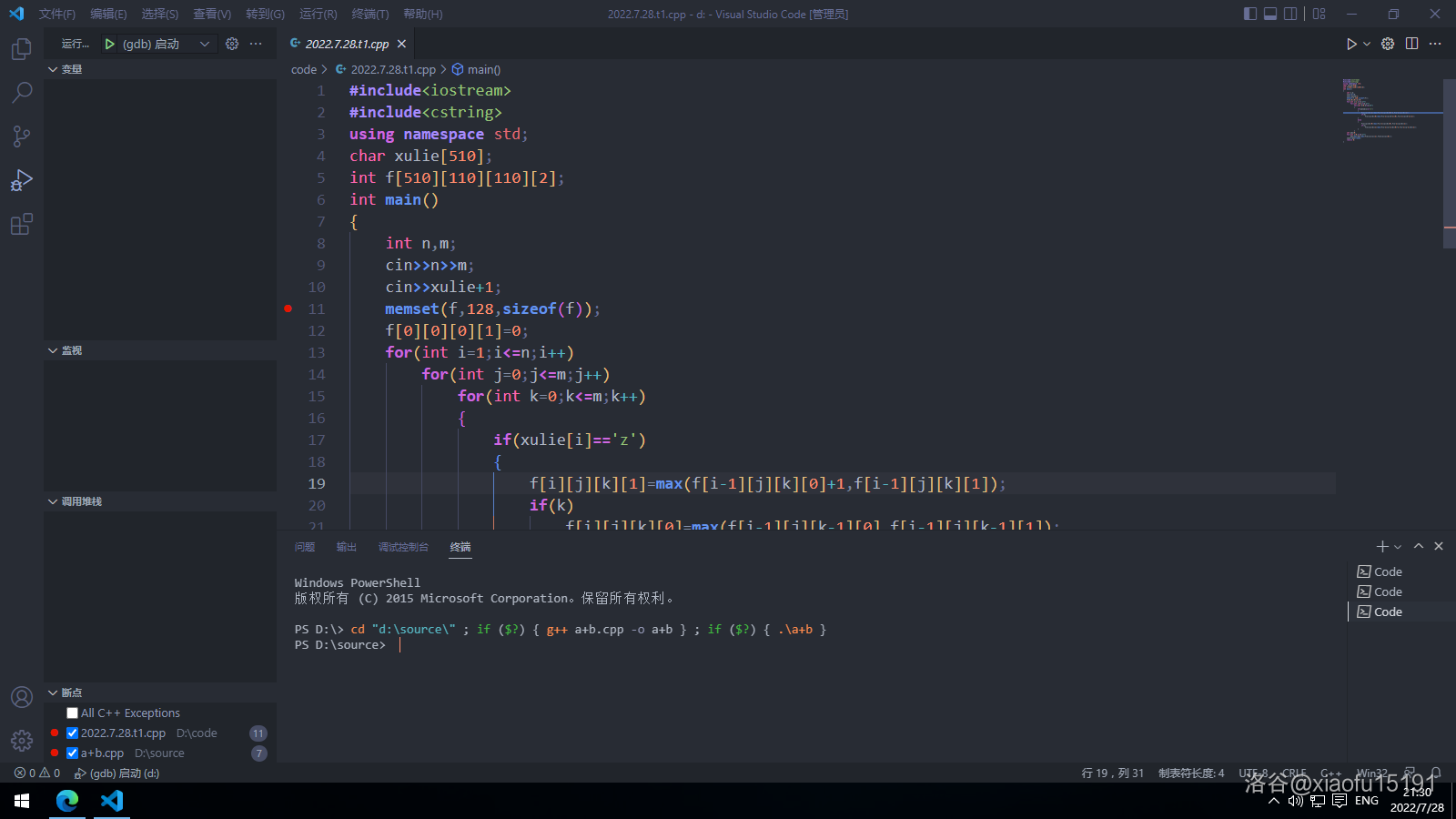Image resolution: width=1456 pixels, height=819 pixels.
Task: Split the editor to the right
Action: point(1411,44)
